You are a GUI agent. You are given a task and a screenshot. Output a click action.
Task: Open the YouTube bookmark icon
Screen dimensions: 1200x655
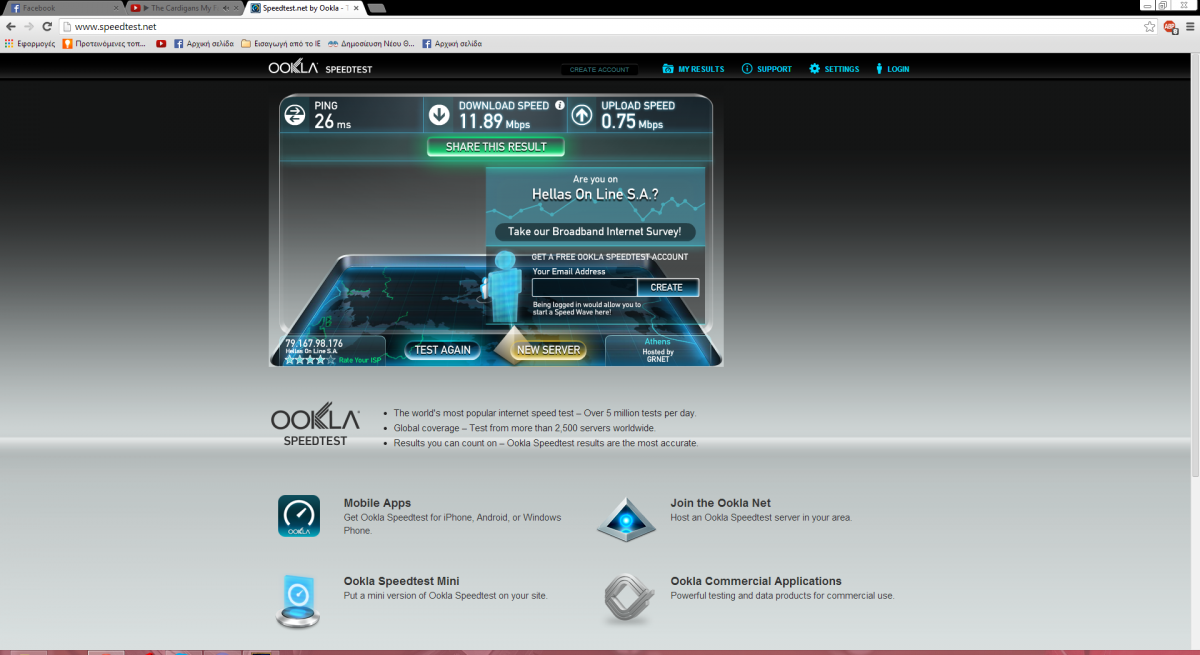161,43
